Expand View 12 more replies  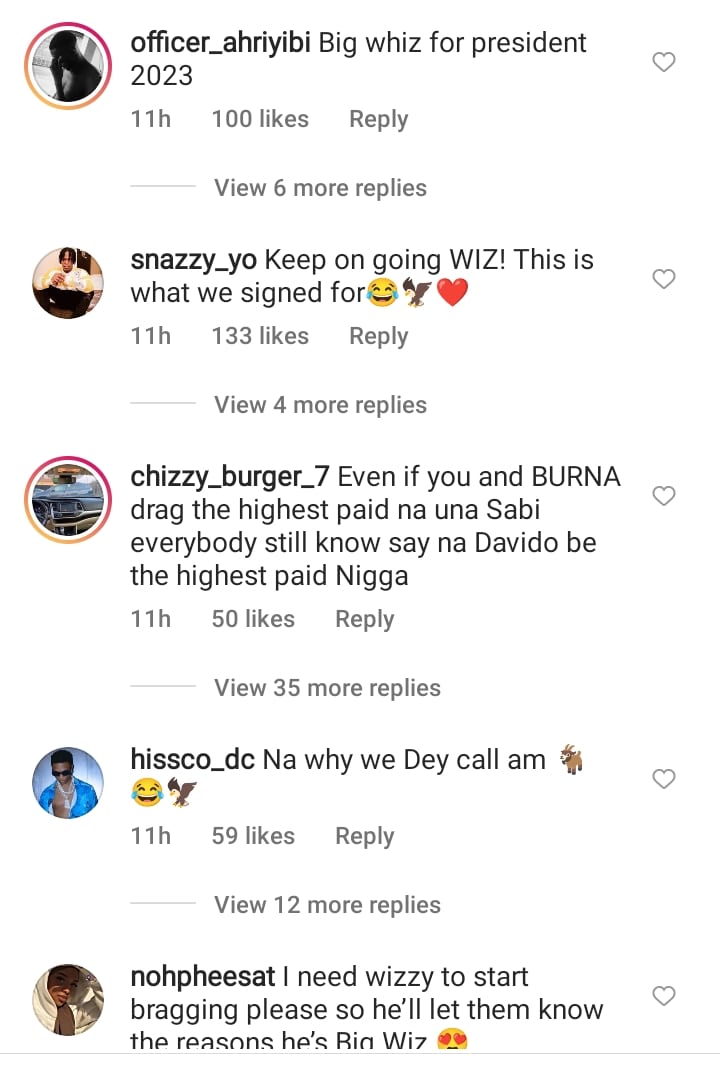click(x=327, y=905)
